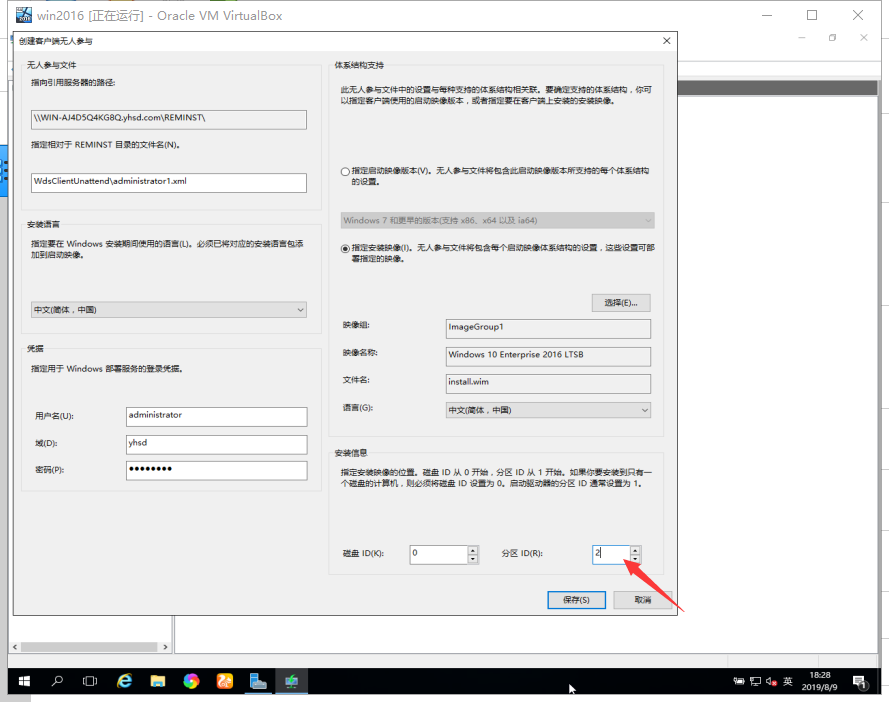This screenshot has height=702, width=889.
Task: Close the unattend creation dialog
Action: pos(667,41)
